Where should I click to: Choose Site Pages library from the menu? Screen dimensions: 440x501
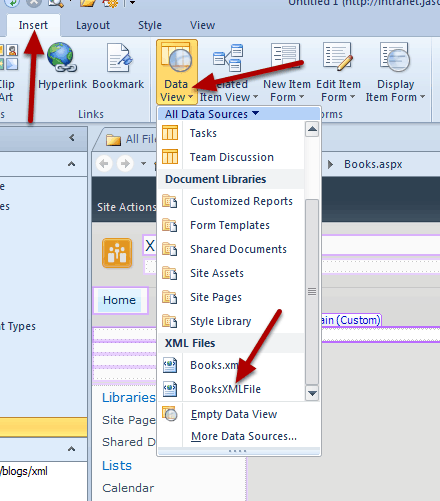coord(231,297)
